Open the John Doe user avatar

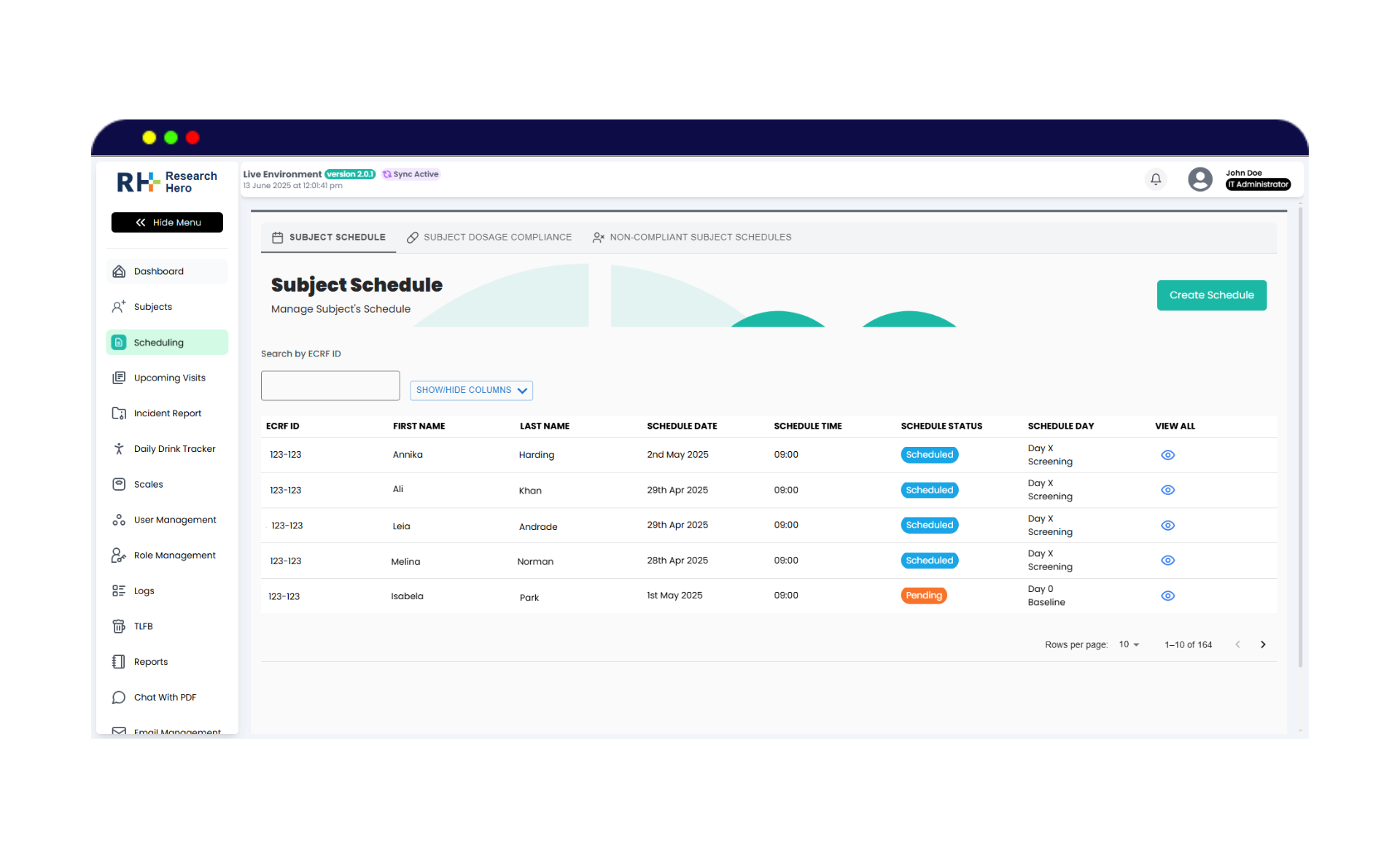[x=1199, y=179]
